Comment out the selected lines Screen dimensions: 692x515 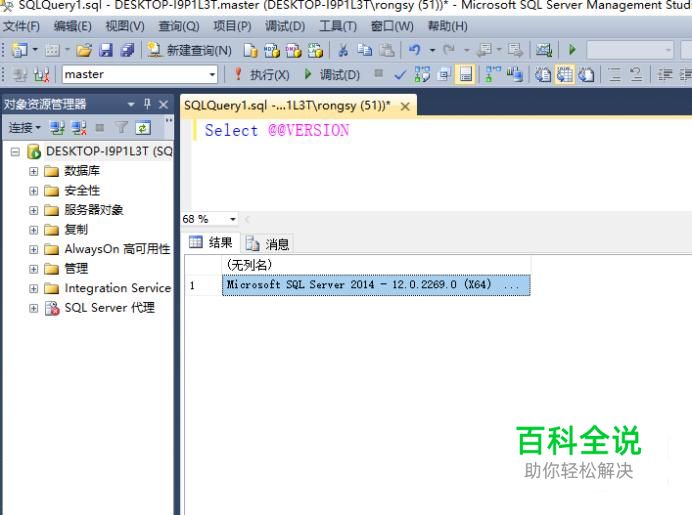tap(615, 75)
